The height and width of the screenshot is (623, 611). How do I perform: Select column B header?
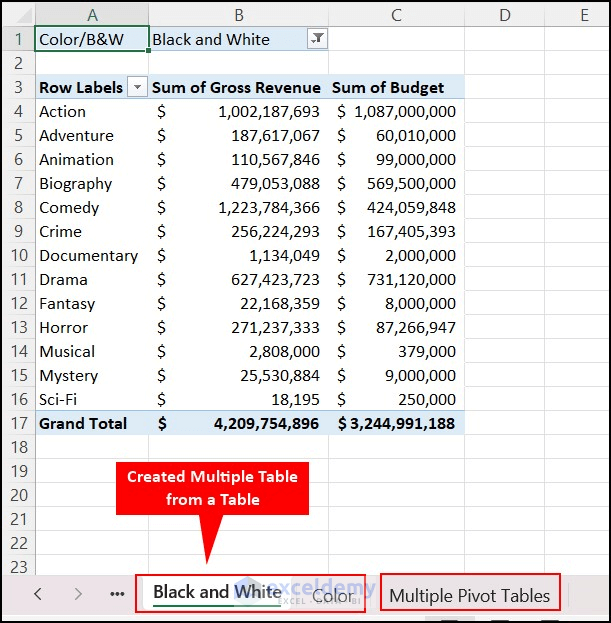(x=239, y=15)
